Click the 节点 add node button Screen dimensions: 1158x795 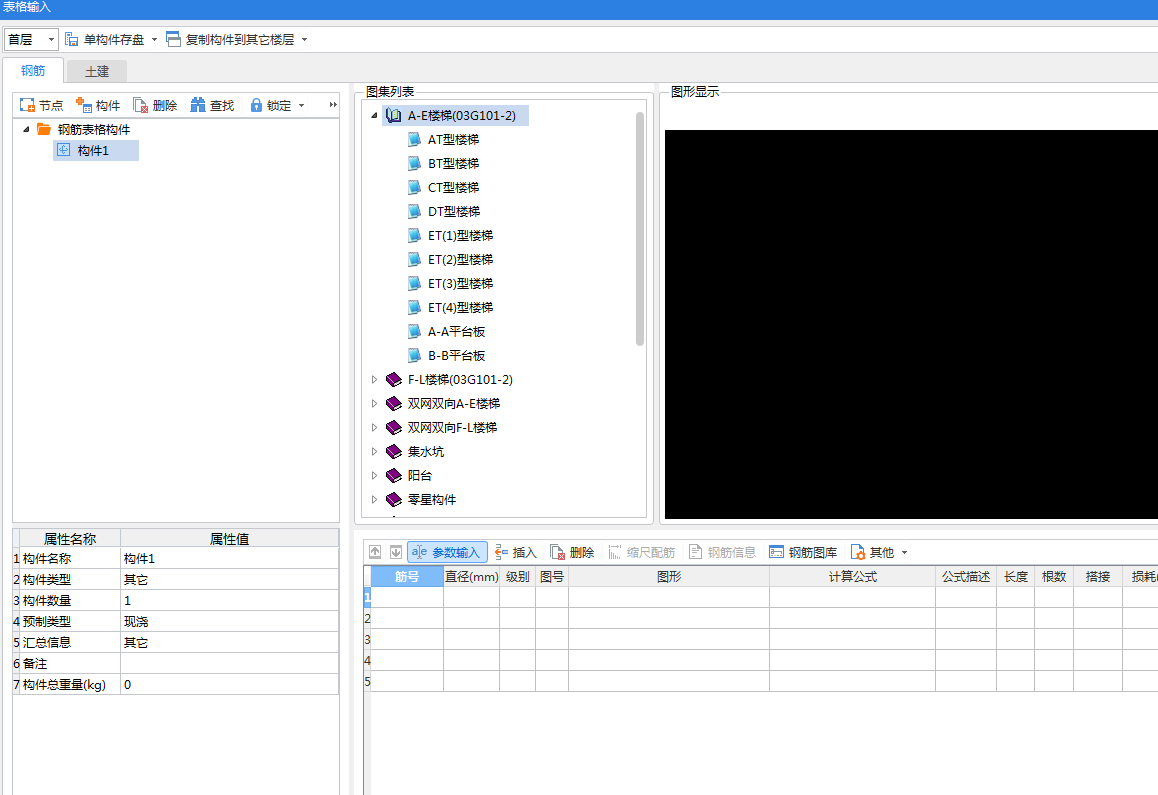(42, 106)
